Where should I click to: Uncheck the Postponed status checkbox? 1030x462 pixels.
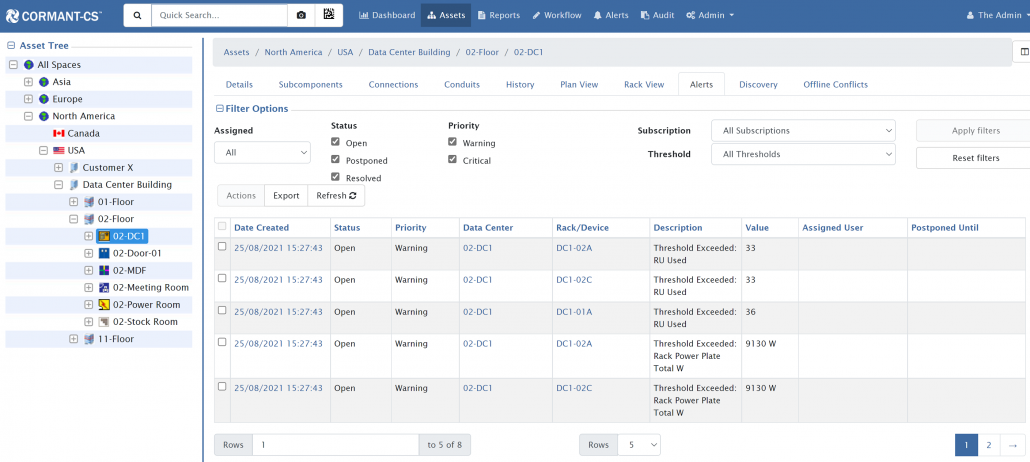pyautogui.click(x=336, y=160)
